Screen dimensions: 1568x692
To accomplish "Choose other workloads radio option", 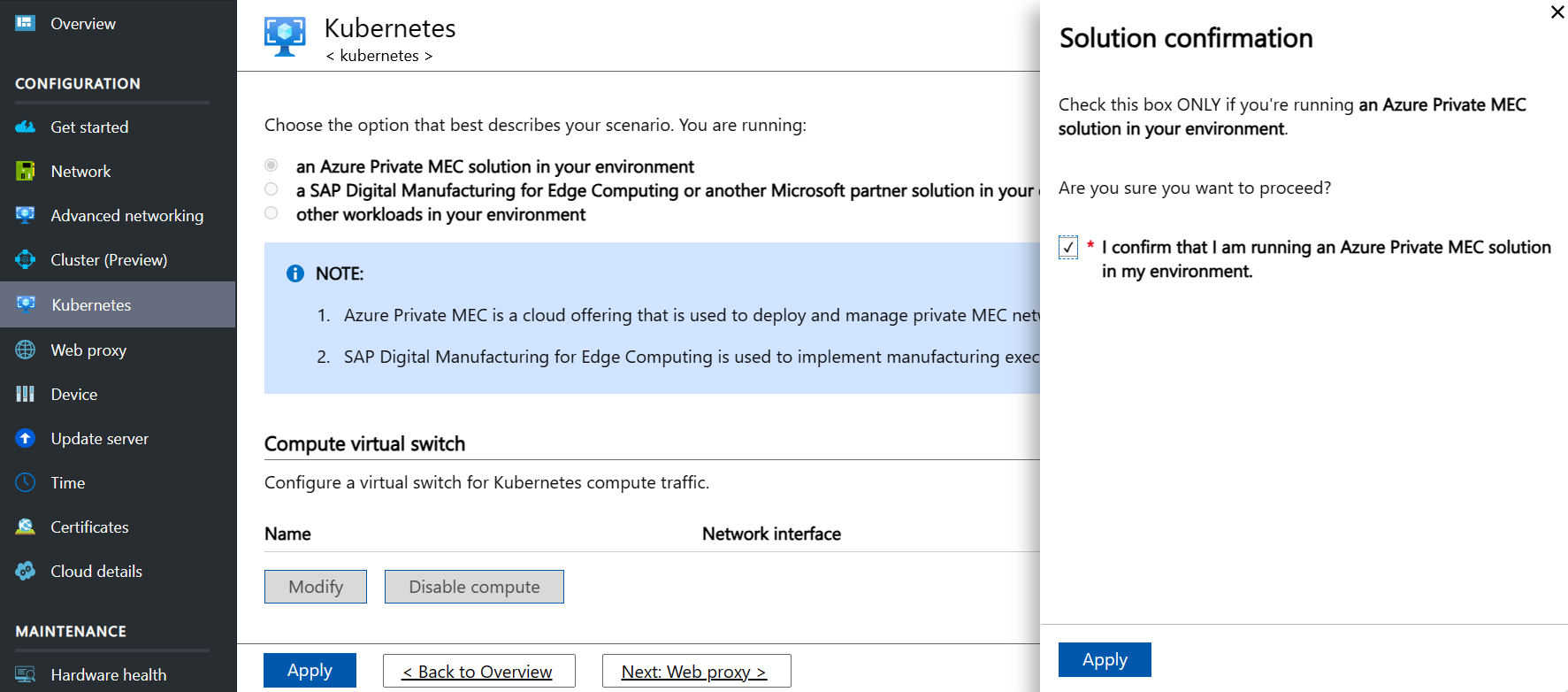I will 272,213.
